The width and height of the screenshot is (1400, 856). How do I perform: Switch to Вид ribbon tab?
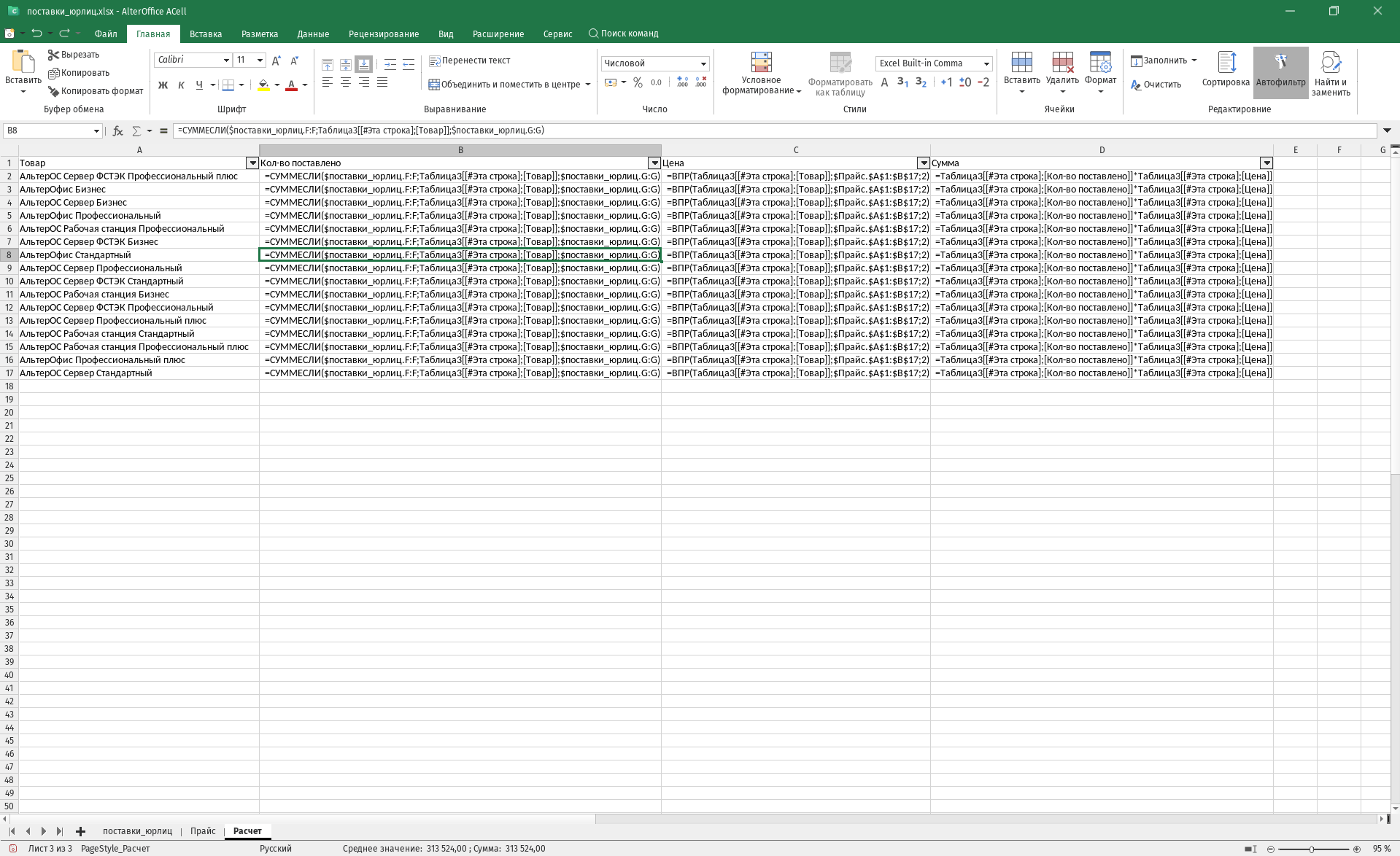(446, 34)
